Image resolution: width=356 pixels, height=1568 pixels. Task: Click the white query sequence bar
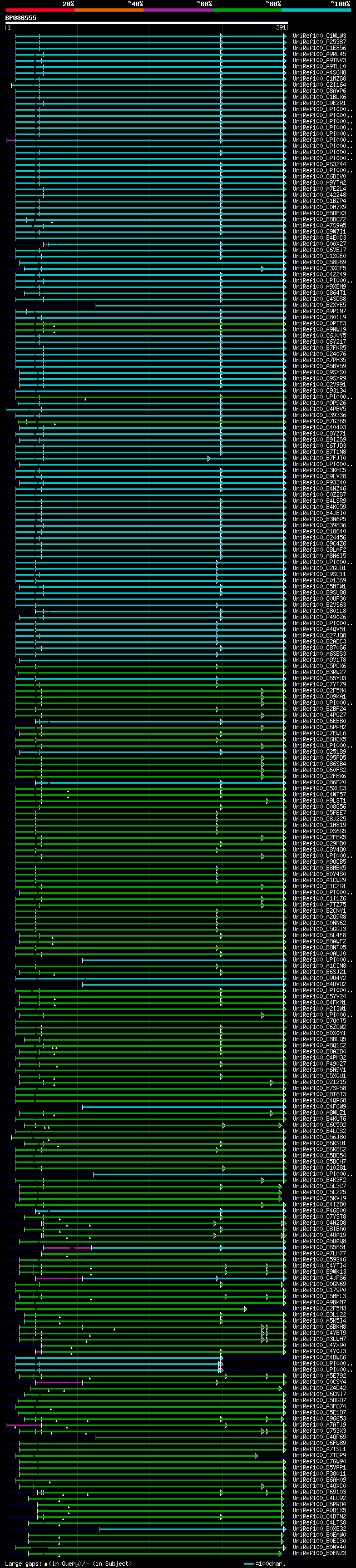(x=147, y=23)
